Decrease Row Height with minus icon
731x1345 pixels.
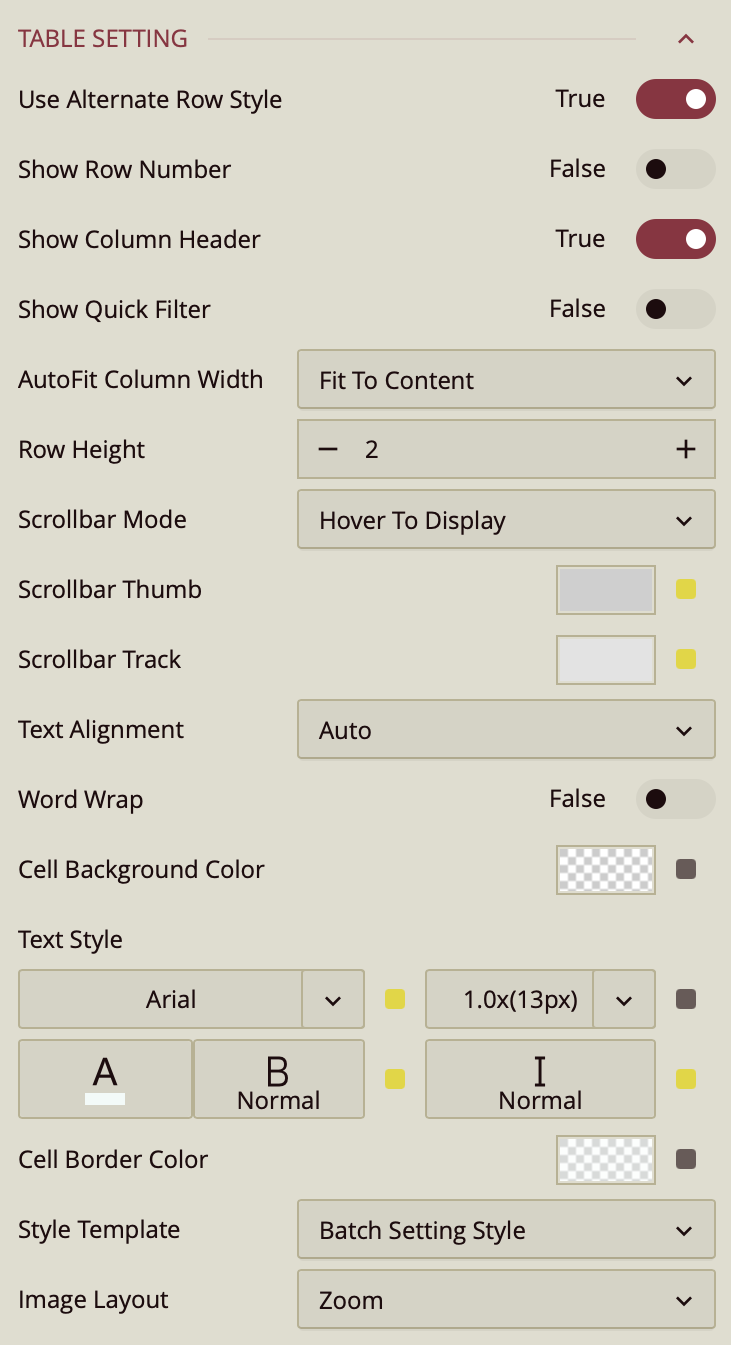click(328, 450)
